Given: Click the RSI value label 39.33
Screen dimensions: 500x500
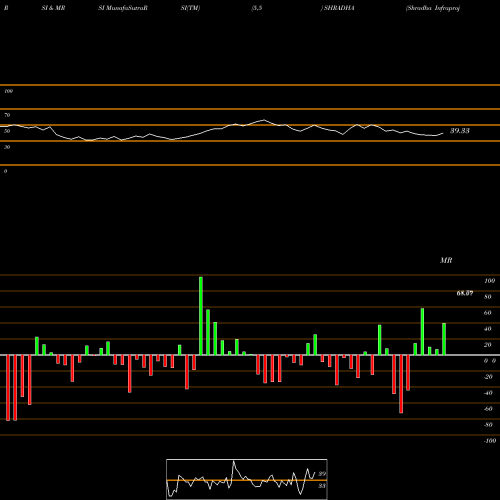Looking at the screenshot, I should click(x=460, y=131).
